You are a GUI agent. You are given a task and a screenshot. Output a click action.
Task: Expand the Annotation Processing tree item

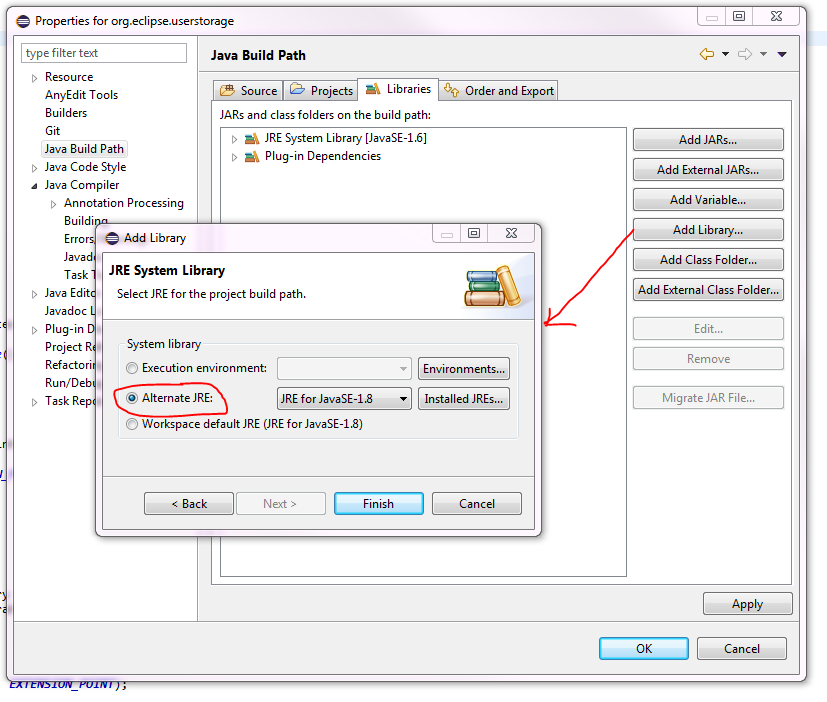53,204
